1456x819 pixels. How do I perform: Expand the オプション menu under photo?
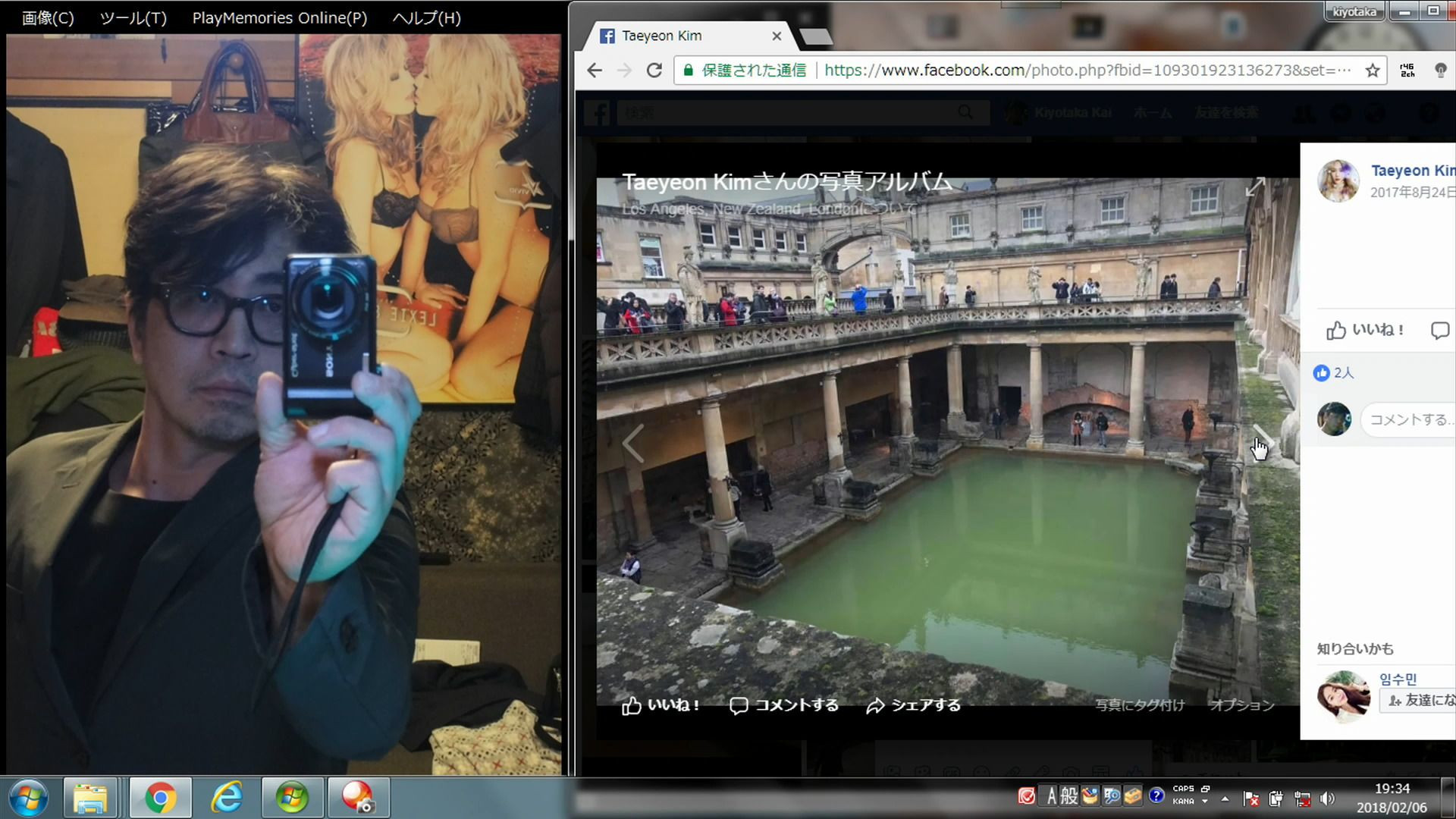pyautogui.click(x=1241, y=705)
